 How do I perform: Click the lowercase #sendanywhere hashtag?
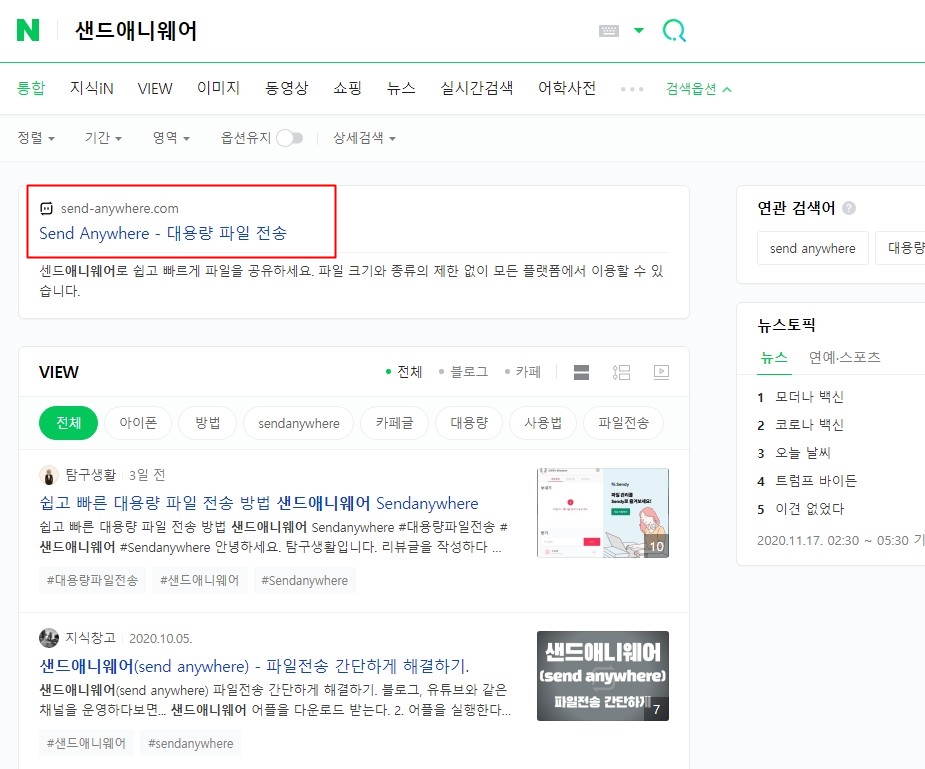coord(191,743)
